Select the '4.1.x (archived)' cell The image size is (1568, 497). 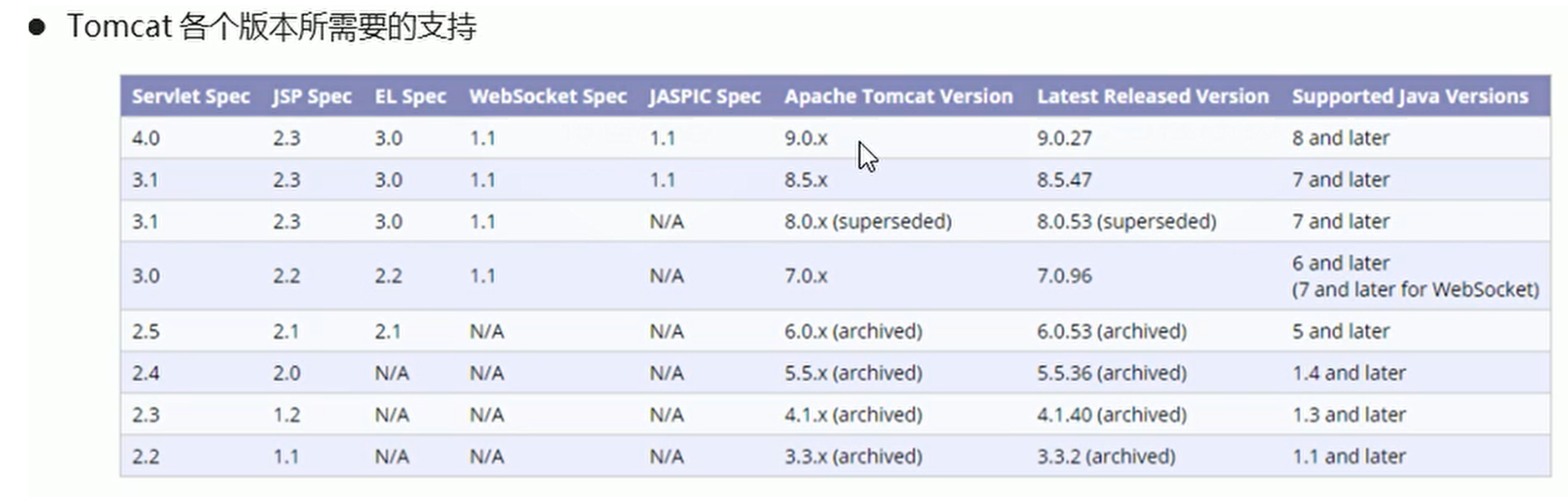click(x=853, y=414)
